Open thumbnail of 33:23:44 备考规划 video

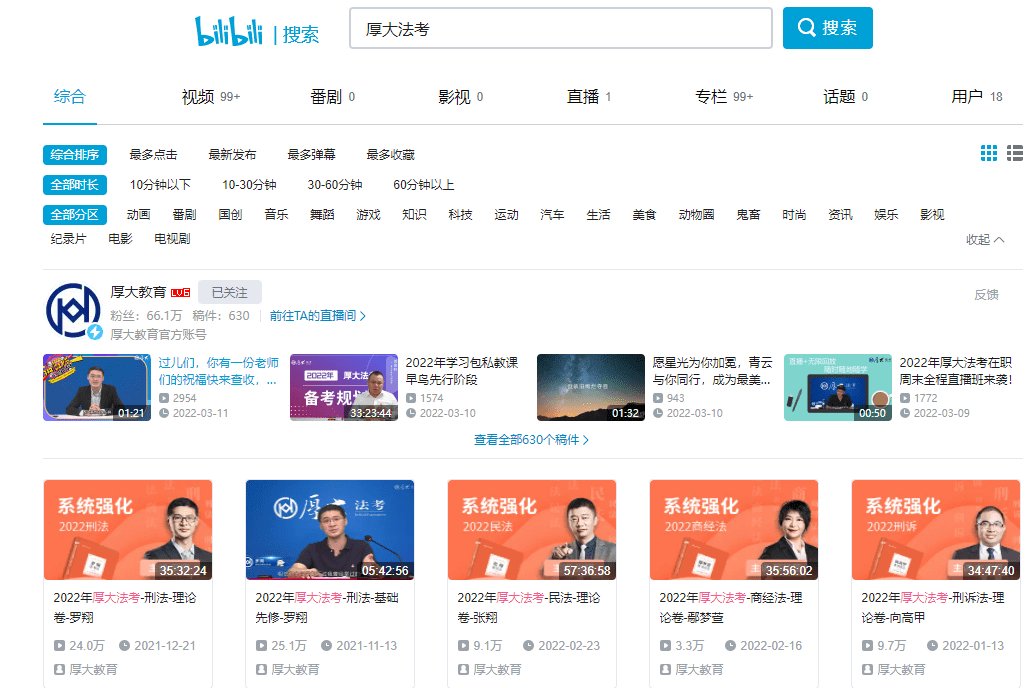point(344,387)
